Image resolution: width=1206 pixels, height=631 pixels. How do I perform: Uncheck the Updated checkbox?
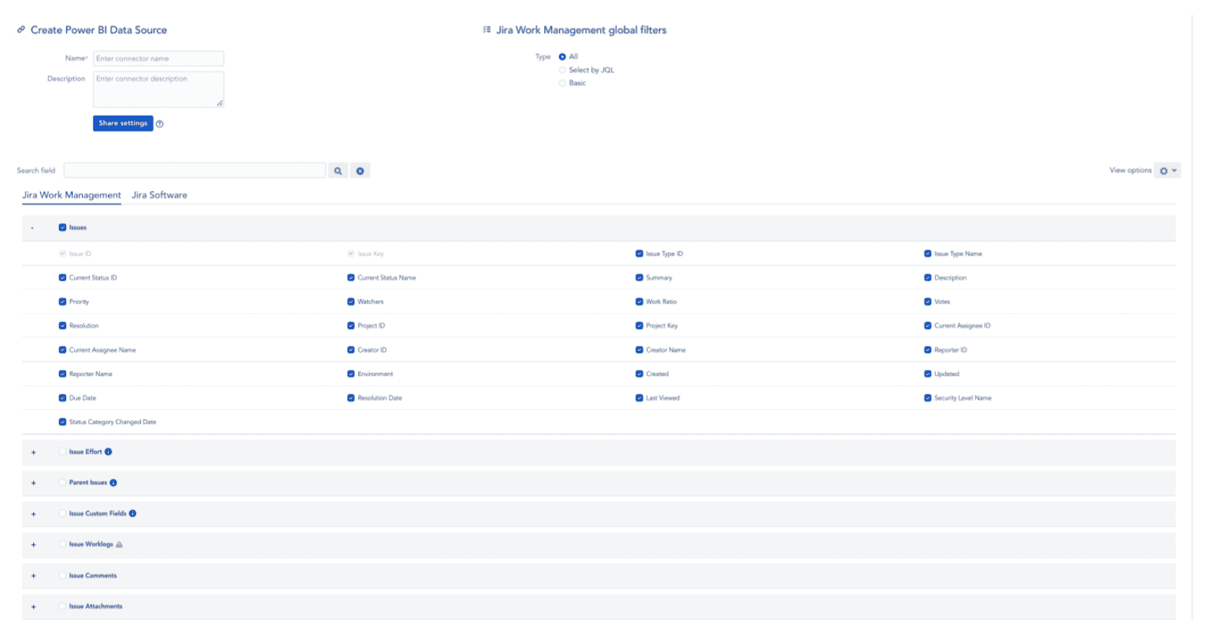(928, 374)
